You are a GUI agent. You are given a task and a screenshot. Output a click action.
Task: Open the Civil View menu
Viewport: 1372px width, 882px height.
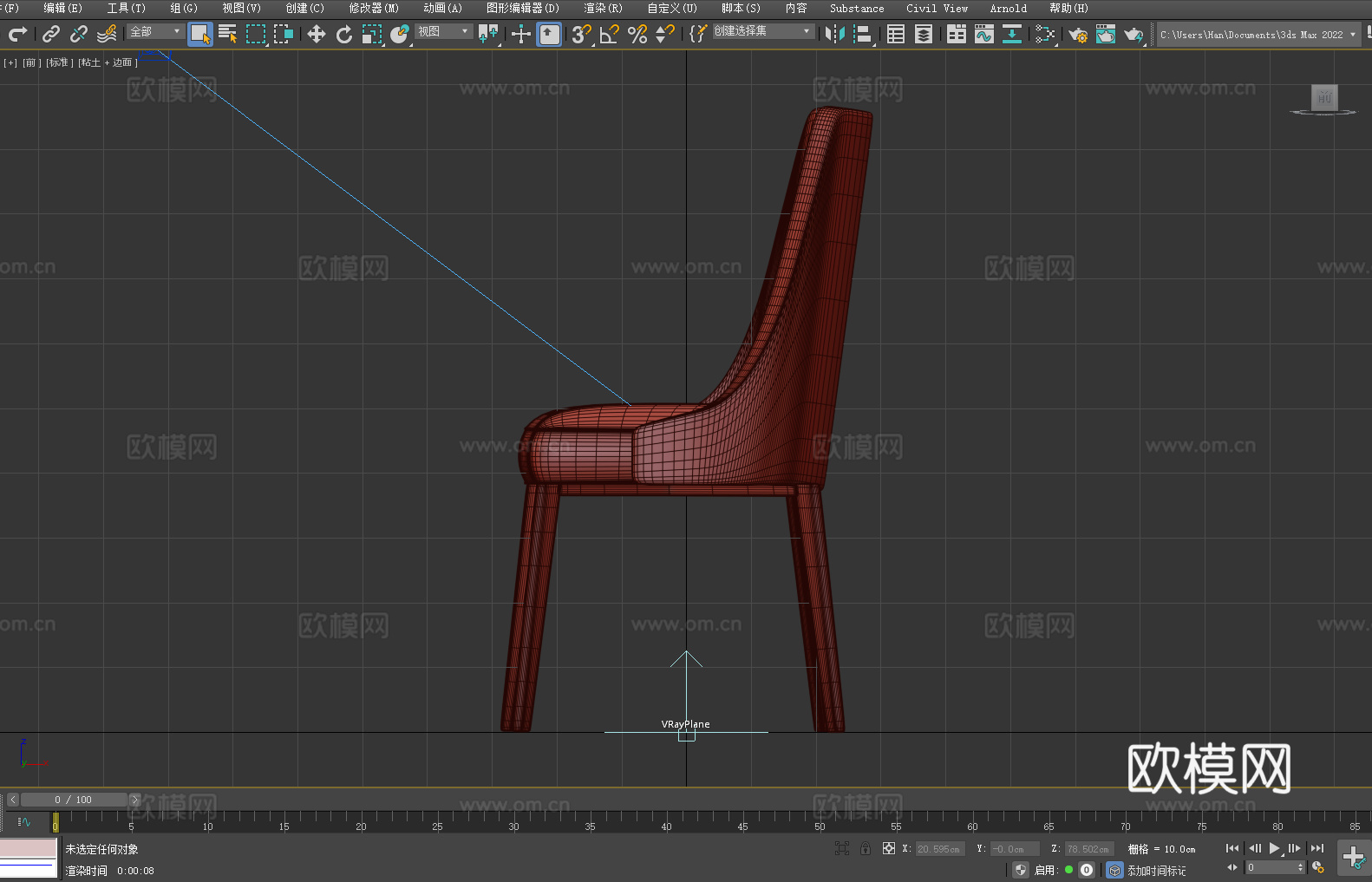click(937, 8)
